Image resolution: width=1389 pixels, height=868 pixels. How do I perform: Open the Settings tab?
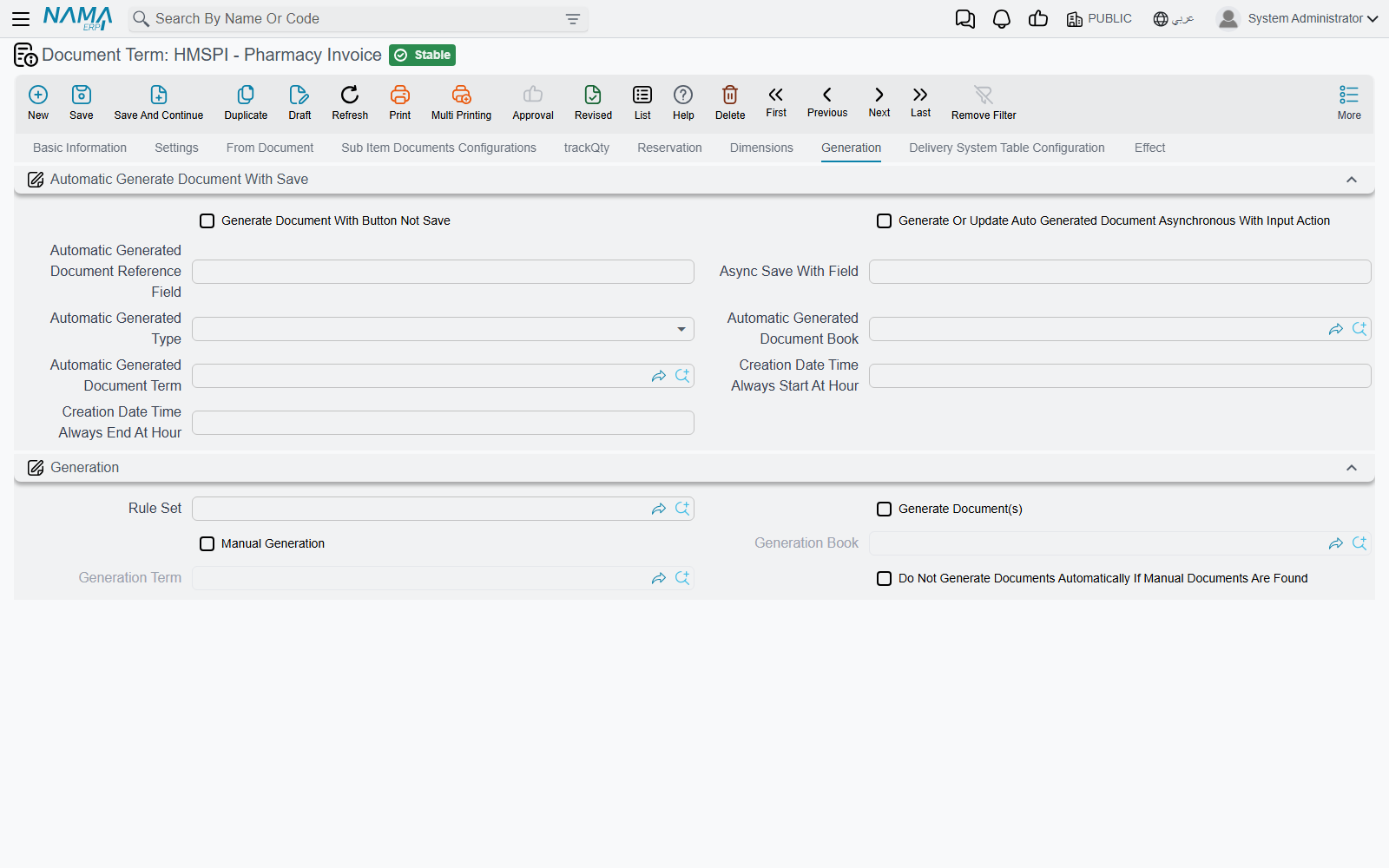tap(176, 148)
